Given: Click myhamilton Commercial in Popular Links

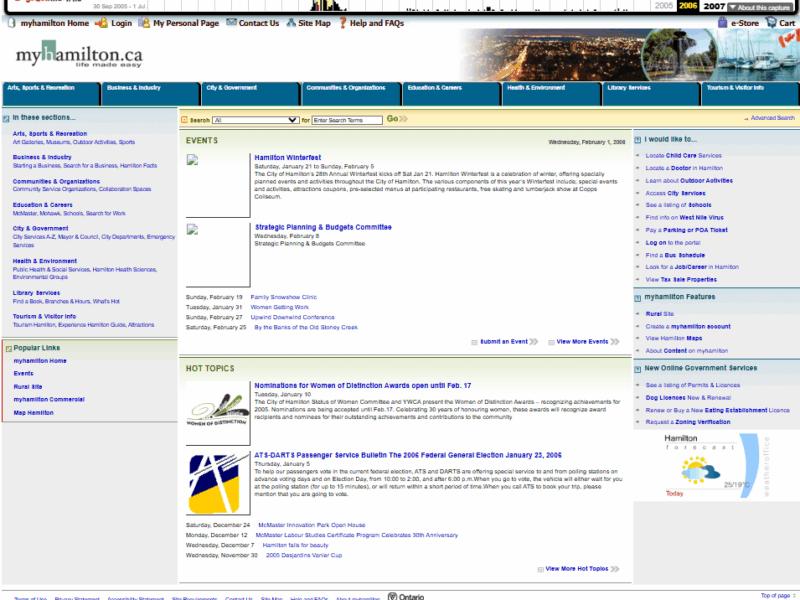Looking at the screenshot, I should click(49, 399).
